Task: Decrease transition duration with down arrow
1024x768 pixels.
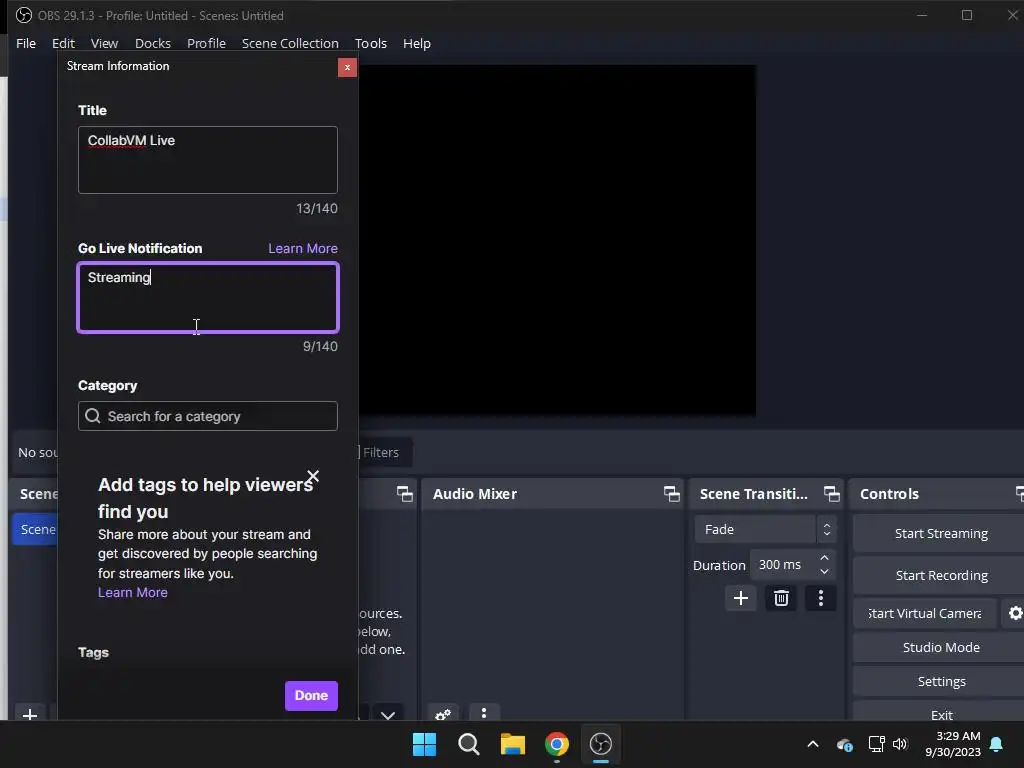Action: 825,571
